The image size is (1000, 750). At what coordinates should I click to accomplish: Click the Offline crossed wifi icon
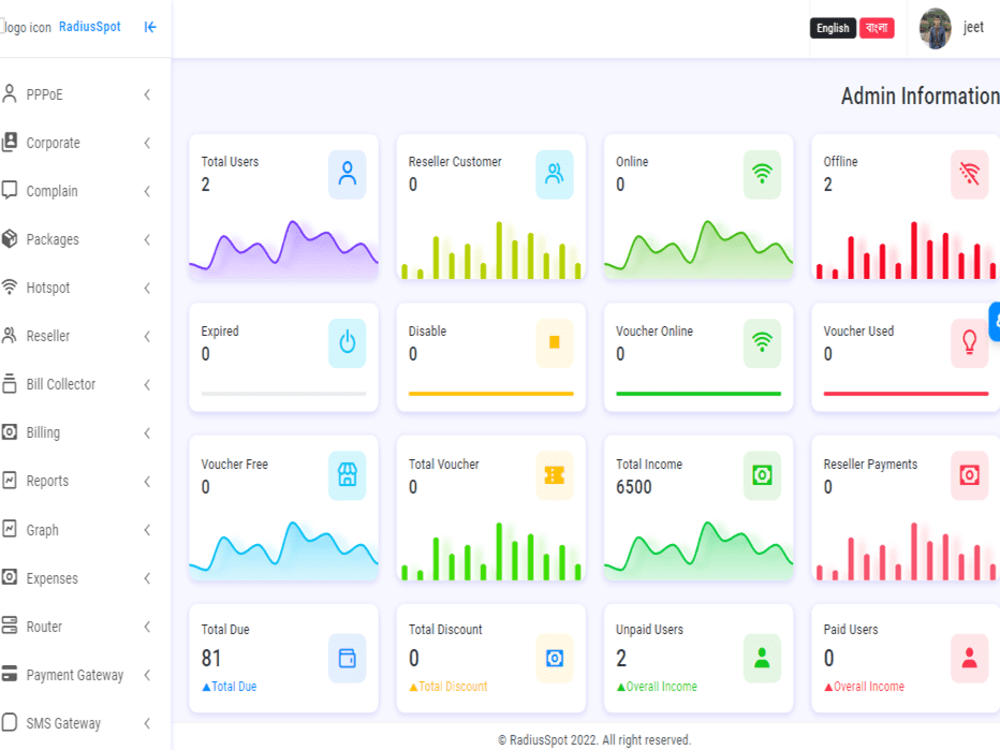tap(969, 174)
